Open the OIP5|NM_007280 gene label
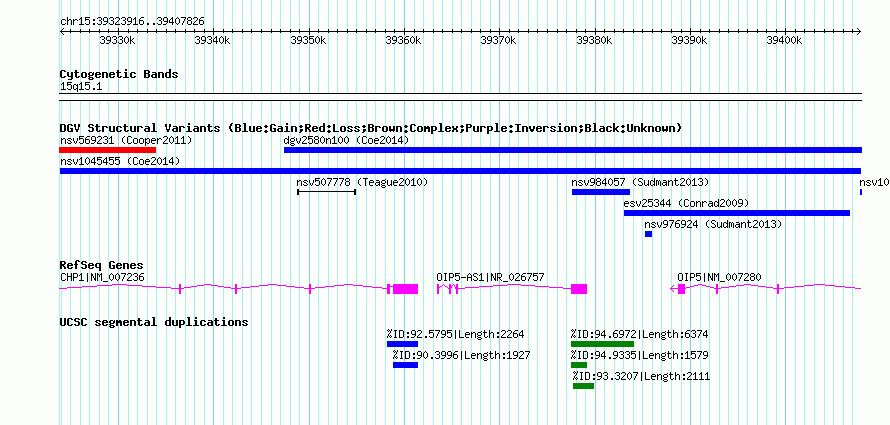The height and width of the screenshot is (425, 890). point(719,277)
